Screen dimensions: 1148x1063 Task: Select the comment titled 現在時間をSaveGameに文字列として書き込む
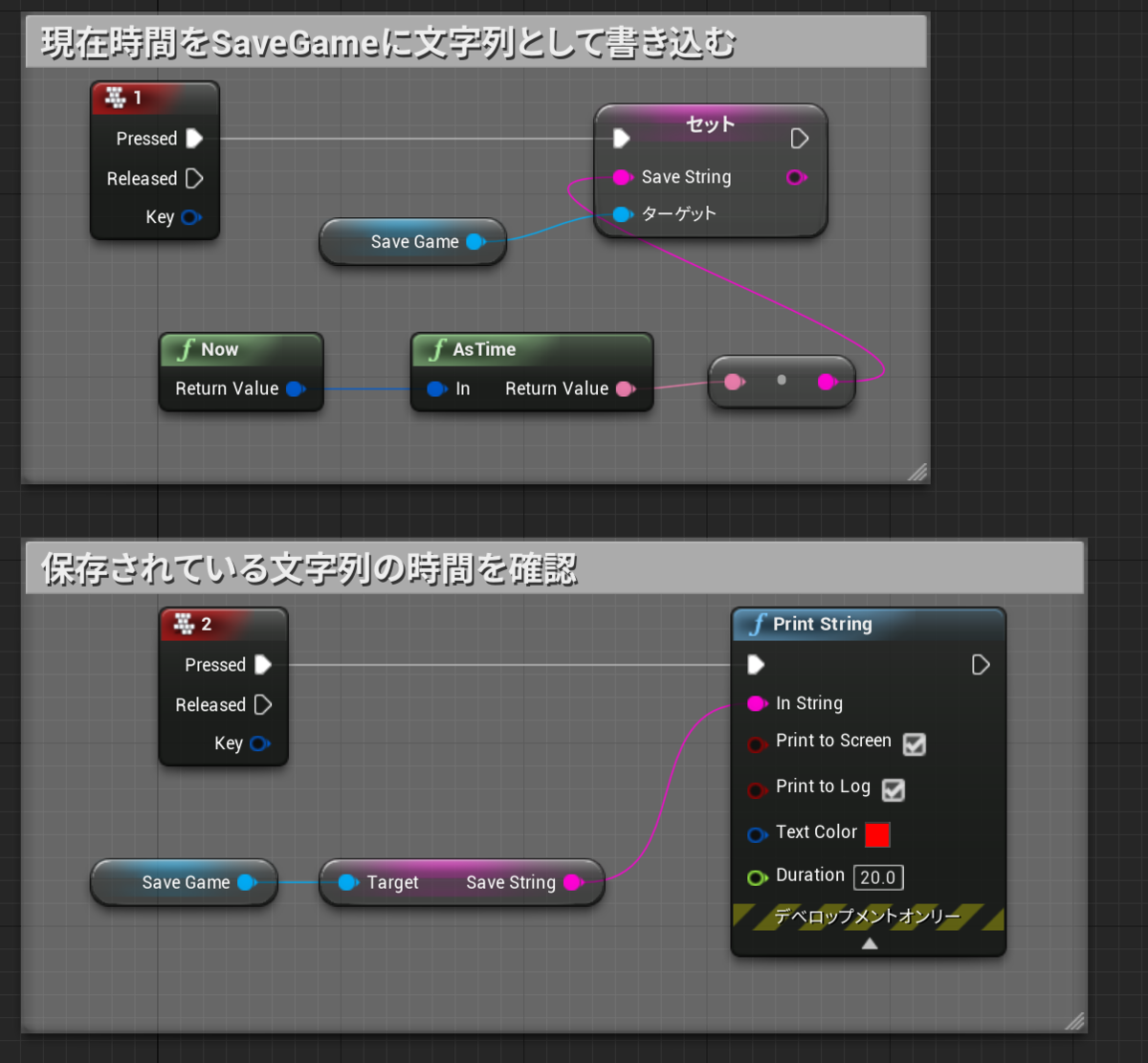tap(475, 43)
